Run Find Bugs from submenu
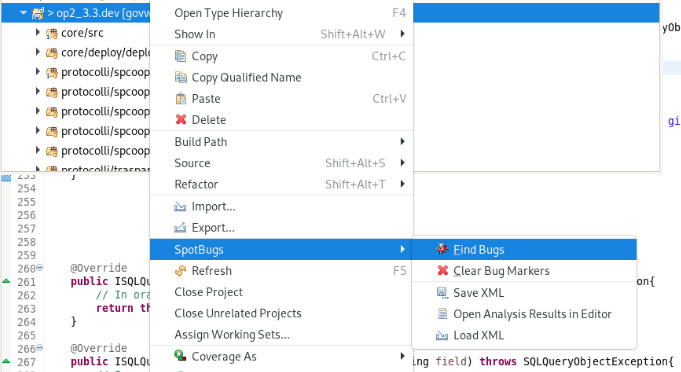 pos(524,249)
